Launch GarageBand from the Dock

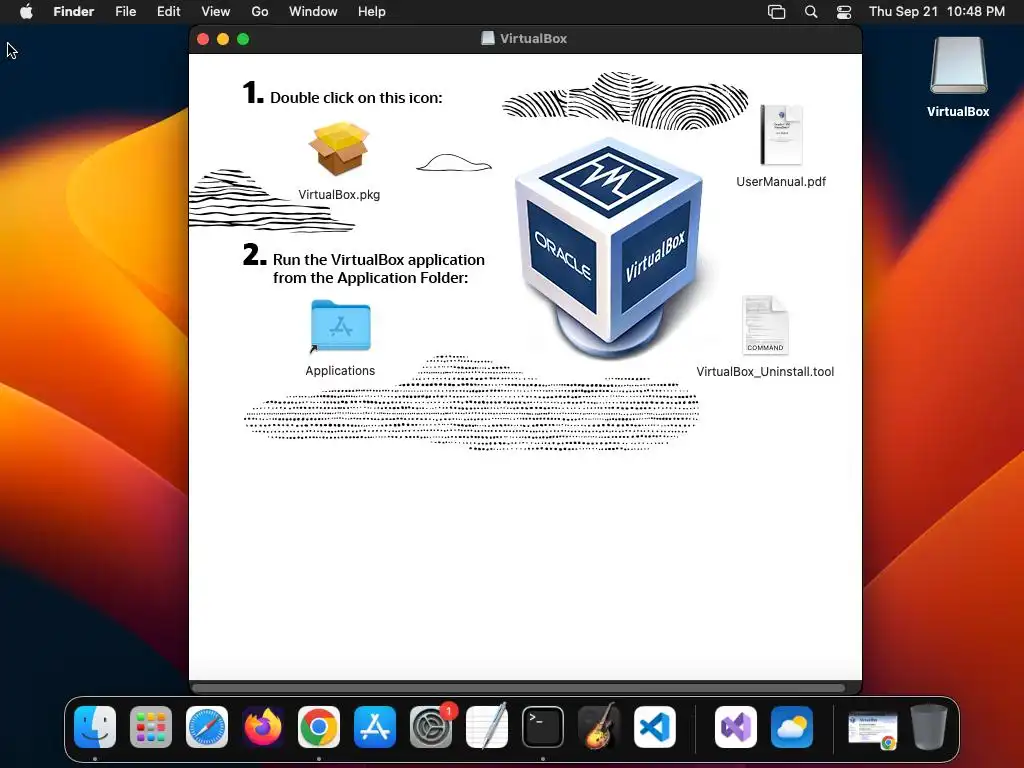tap(599, 727)
